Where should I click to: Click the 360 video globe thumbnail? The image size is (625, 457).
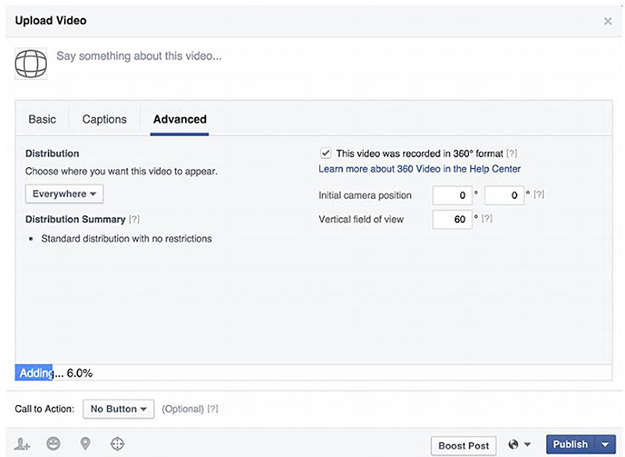pyautogui.click(x=31, y=63)
